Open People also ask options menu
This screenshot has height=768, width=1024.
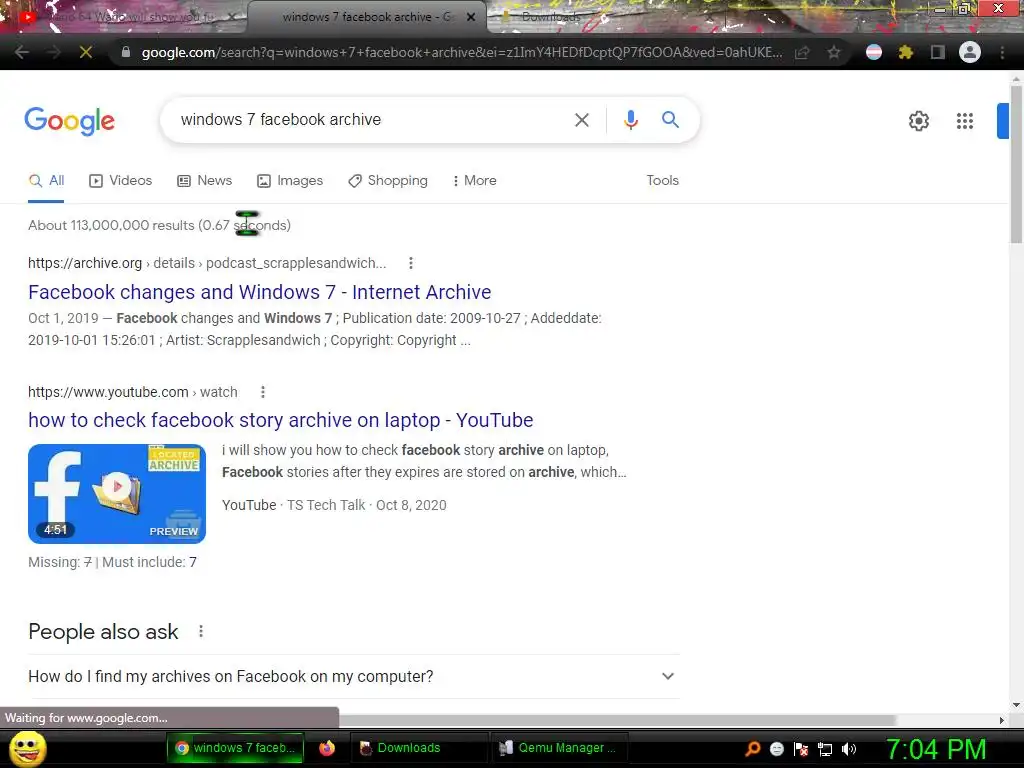pos(201,632)
